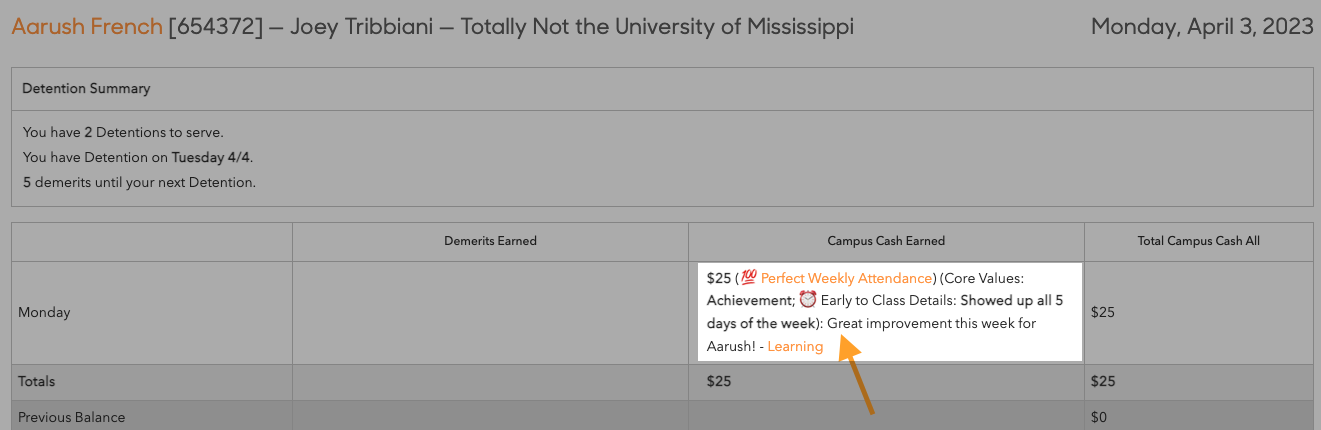This screenshot has height=430, width=1321.
Task: Click the Perfect Weekly Attendance link
Action: (x=847, y=278)
